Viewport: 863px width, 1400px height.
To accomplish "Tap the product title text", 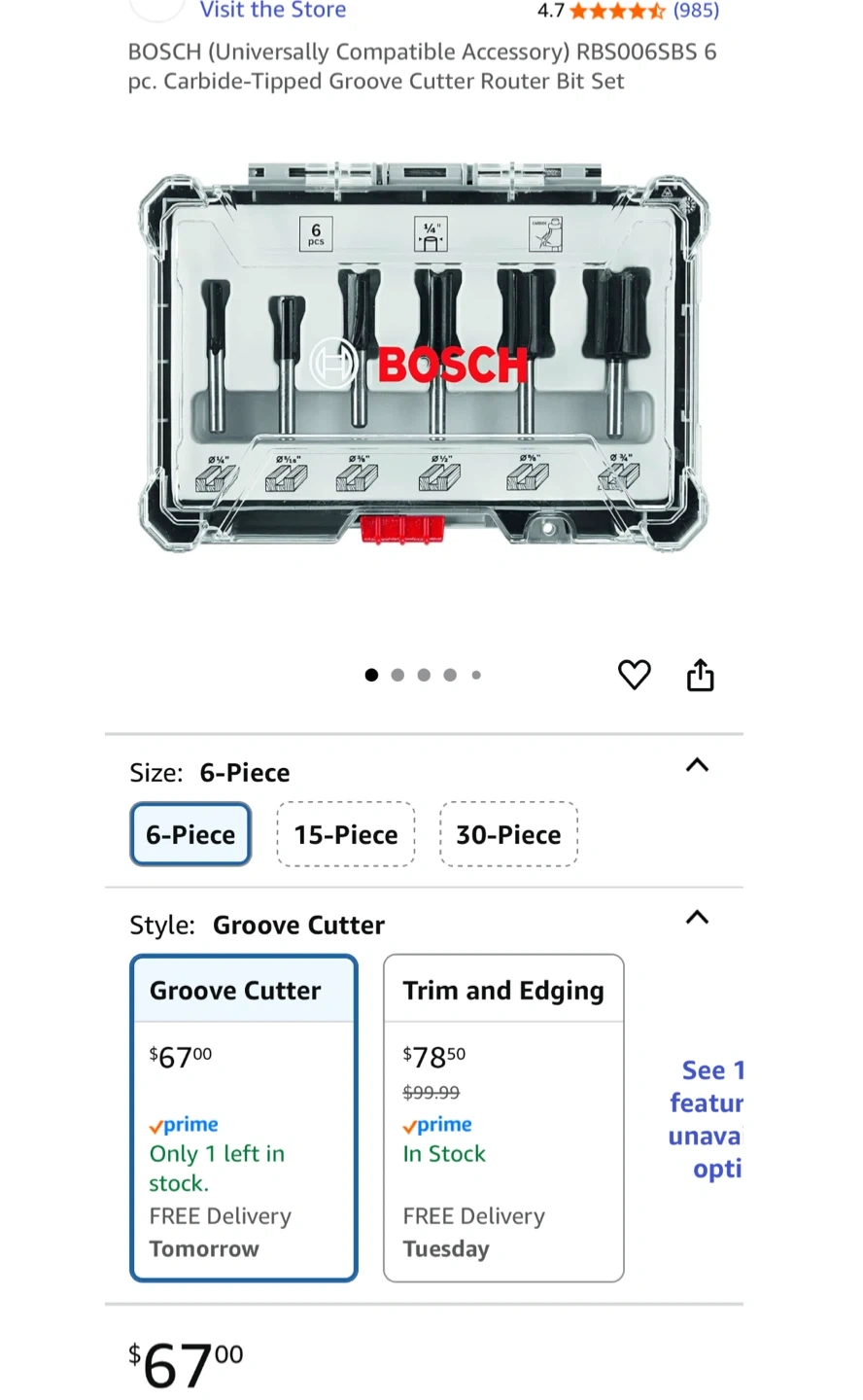I will pyautogui.click(x=422, y=66).
